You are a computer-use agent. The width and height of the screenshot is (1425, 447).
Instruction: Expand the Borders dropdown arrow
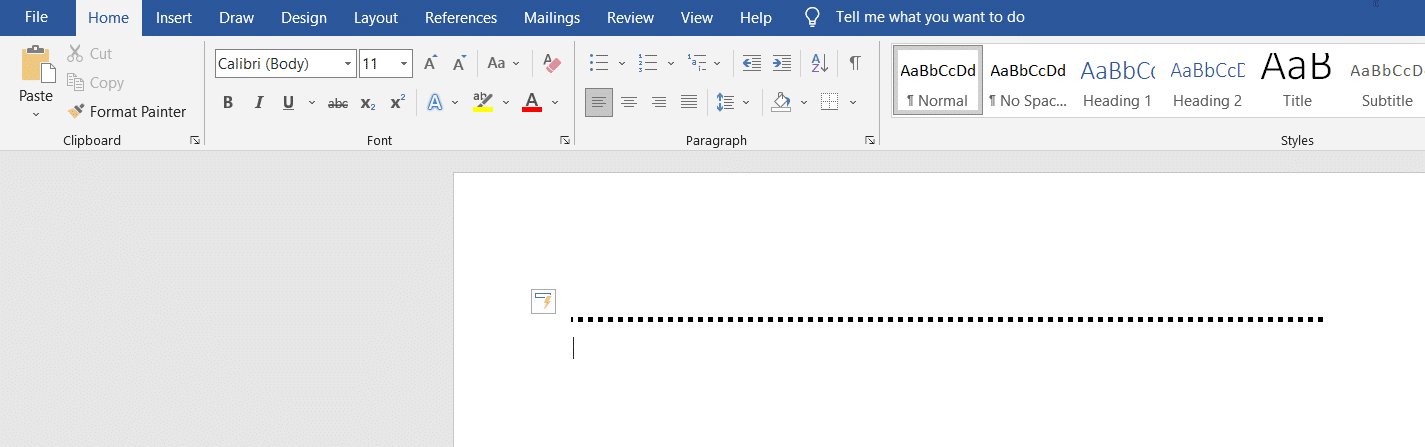[x=853, y=102]
